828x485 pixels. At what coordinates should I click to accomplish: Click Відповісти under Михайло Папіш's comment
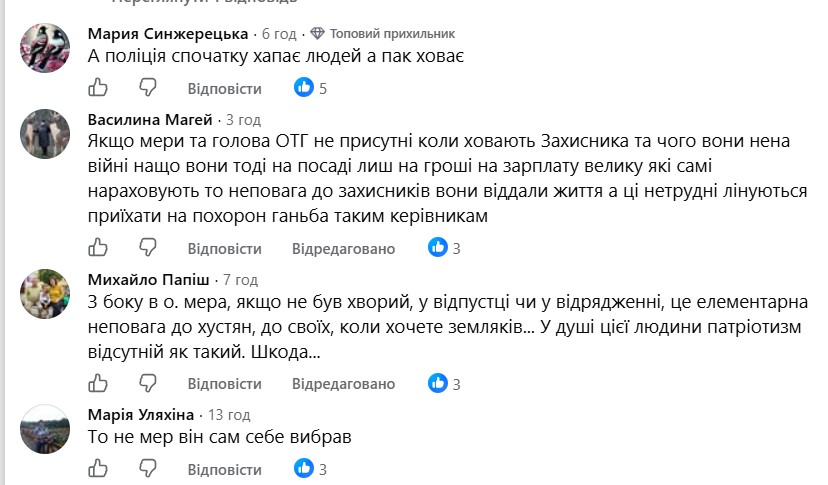[x=224, y=384]
